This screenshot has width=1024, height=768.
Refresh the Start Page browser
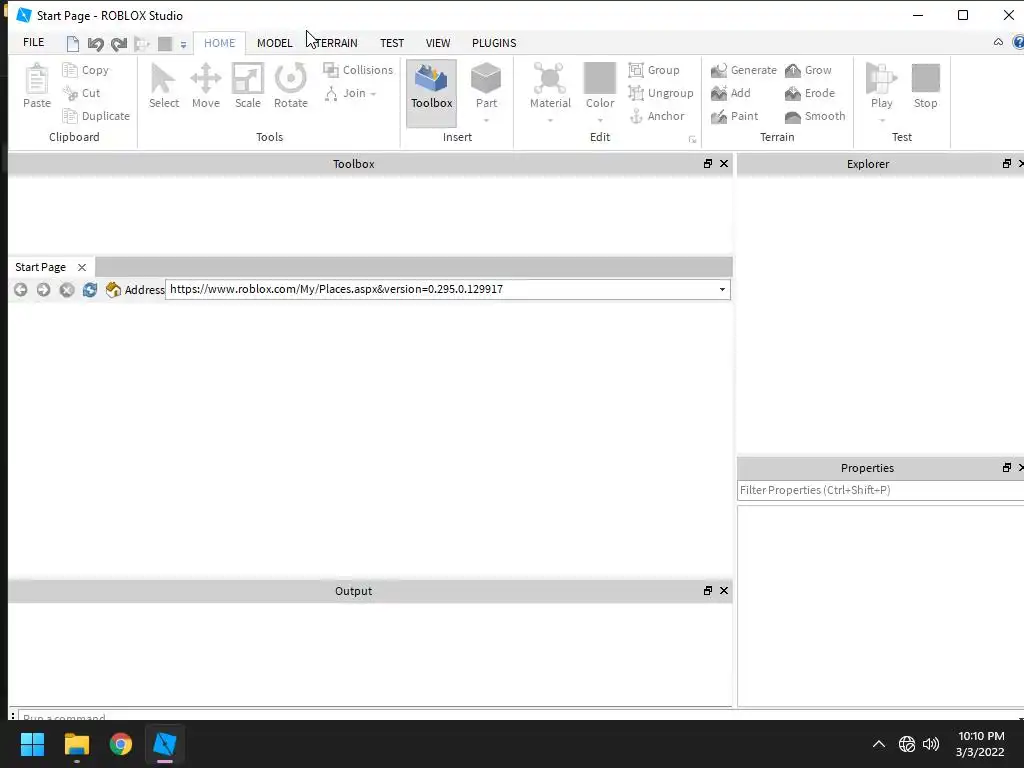pos(89,289)
